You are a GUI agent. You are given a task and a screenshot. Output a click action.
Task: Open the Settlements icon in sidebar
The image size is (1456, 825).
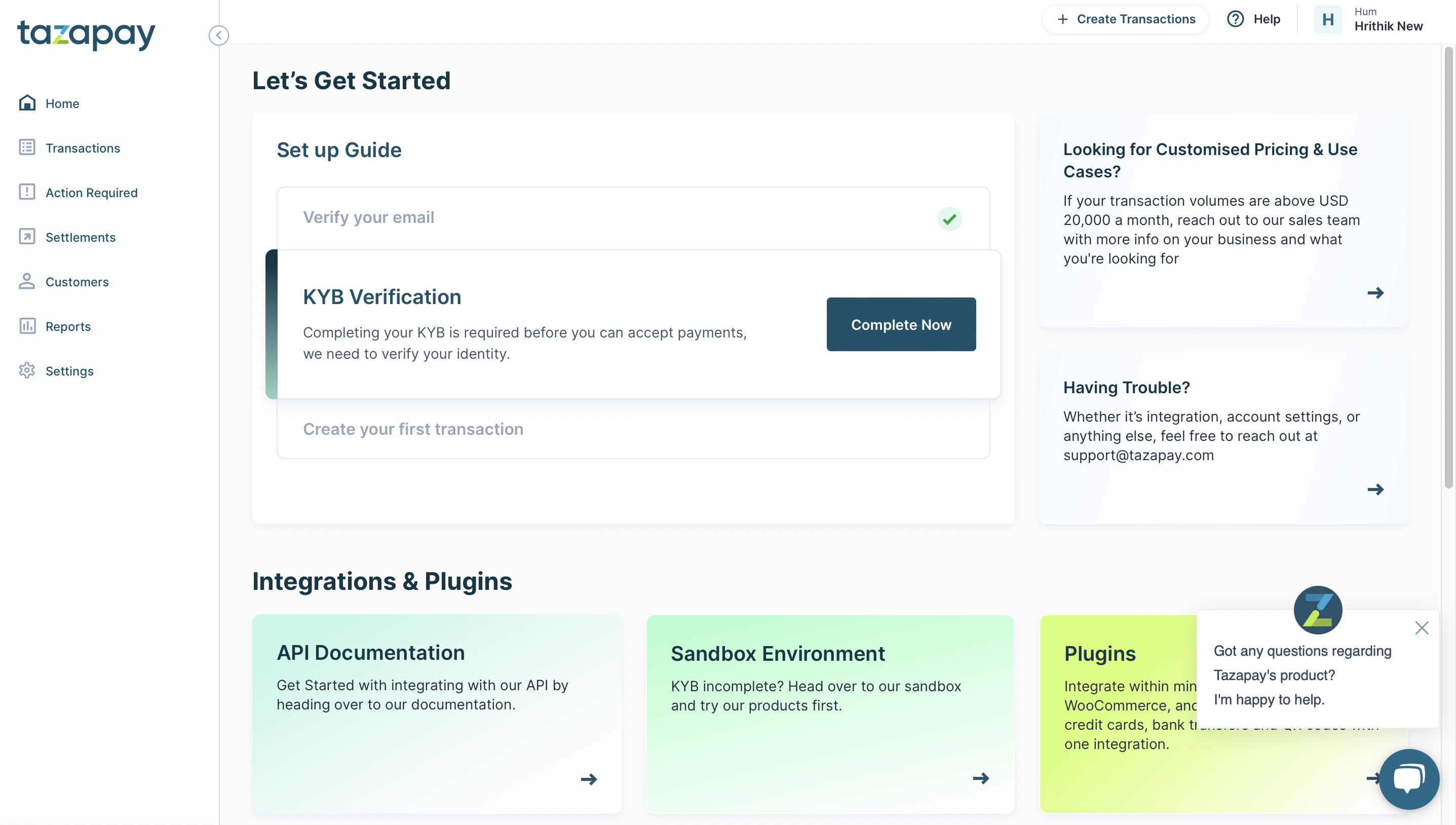coord(27,237)
